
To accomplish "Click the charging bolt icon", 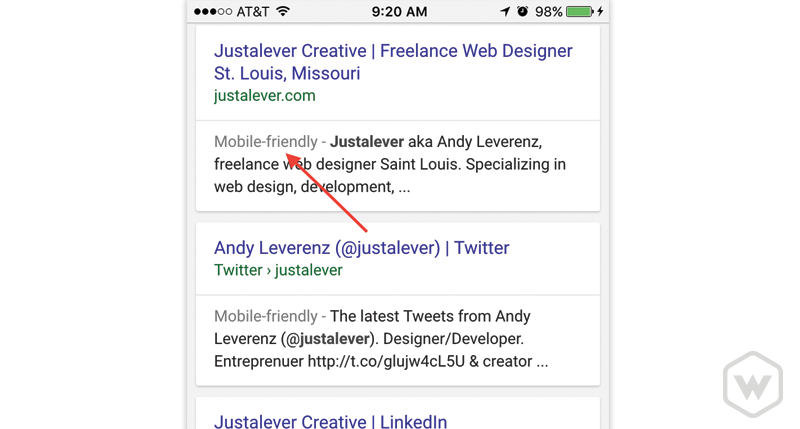I will 601,11.
